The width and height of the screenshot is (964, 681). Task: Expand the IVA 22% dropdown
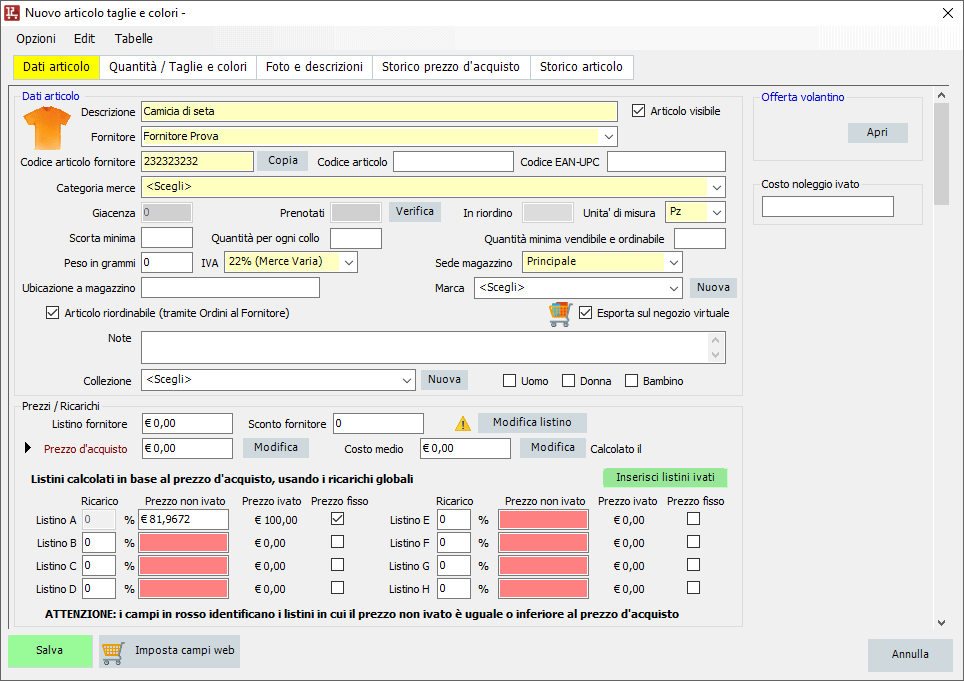coord(348,262)
